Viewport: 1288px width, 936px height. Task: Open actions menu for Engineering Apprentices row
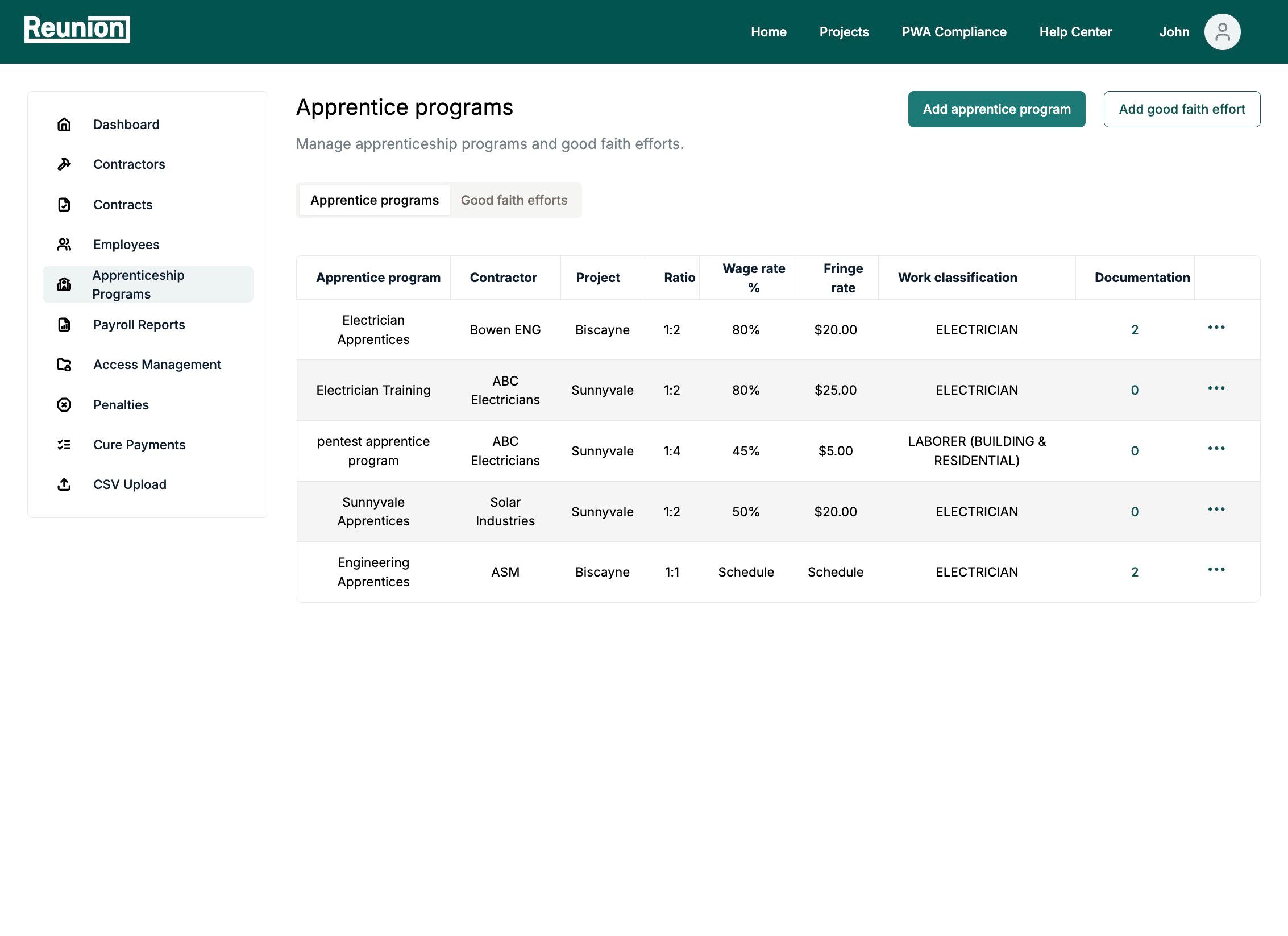[1216, 570]
